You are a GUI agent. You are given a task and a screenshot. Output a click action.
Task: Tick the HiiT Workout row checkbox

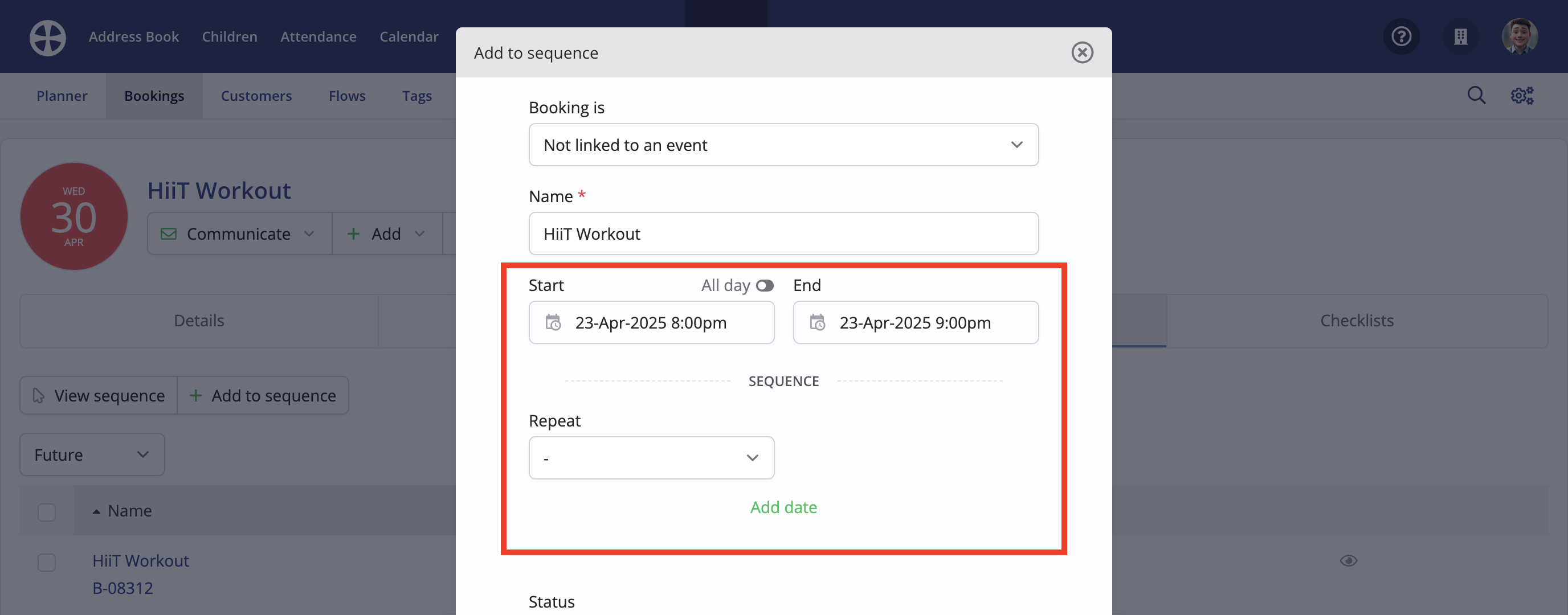(47, 562)
